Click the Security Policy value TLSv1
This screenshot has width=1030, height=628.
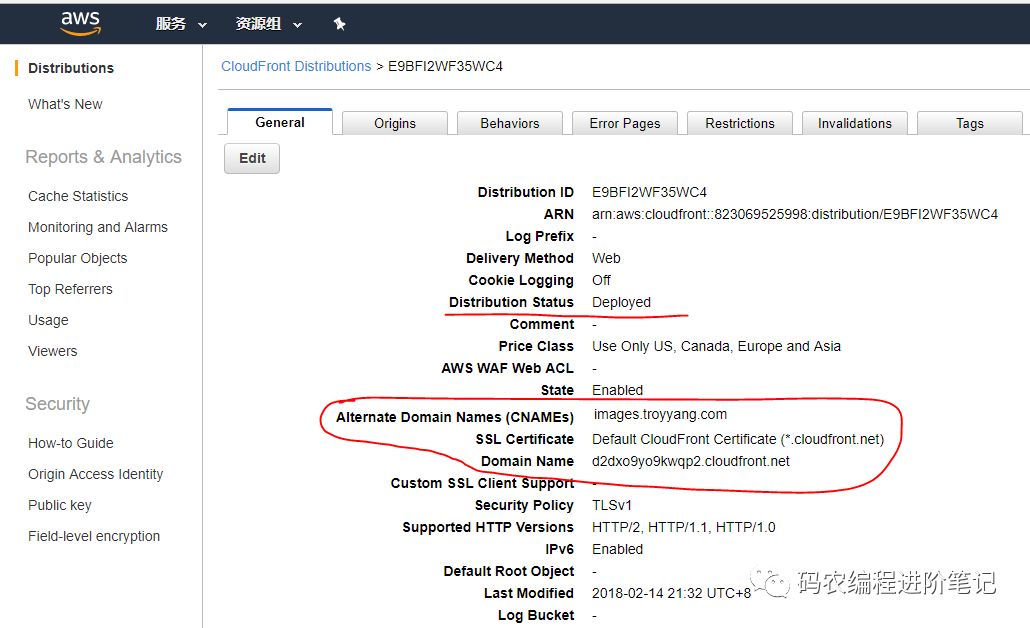(612, 505)
